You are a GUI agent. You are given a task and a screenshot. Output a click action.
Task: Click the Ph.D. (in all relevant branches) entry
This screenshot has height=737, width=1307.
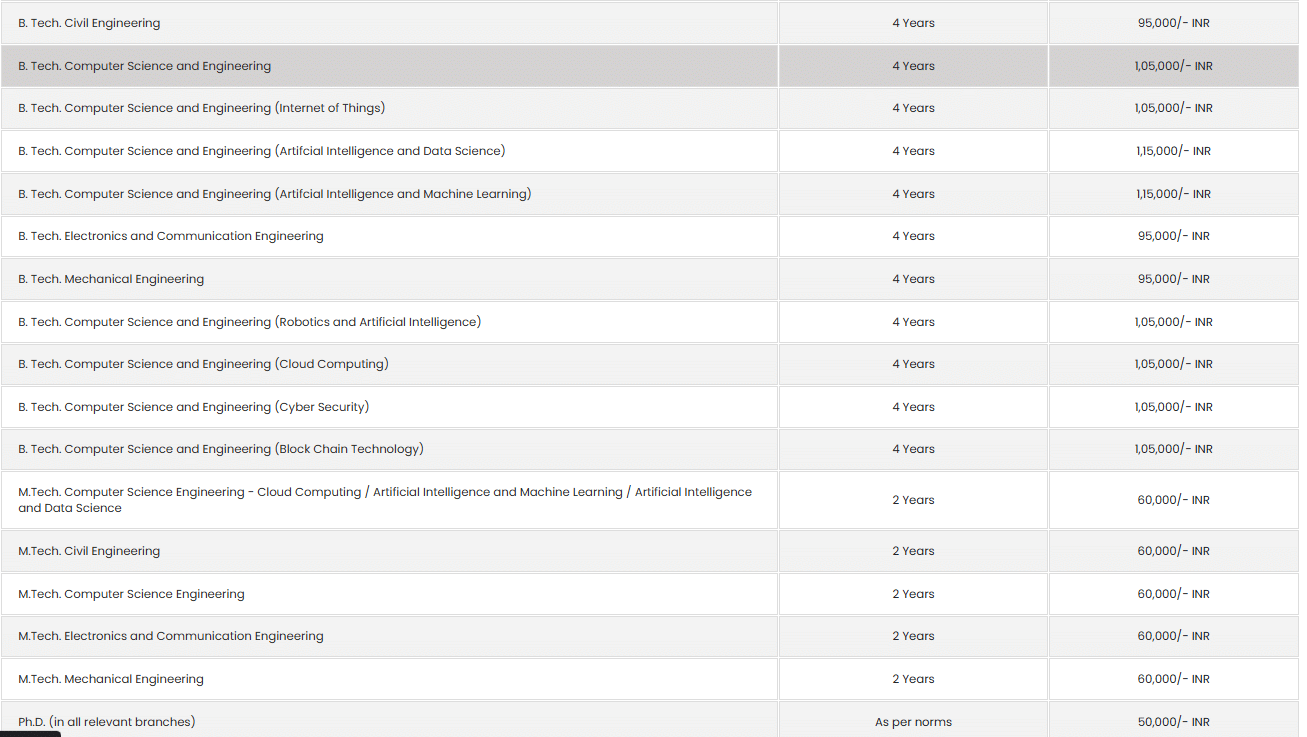point(106,721)
